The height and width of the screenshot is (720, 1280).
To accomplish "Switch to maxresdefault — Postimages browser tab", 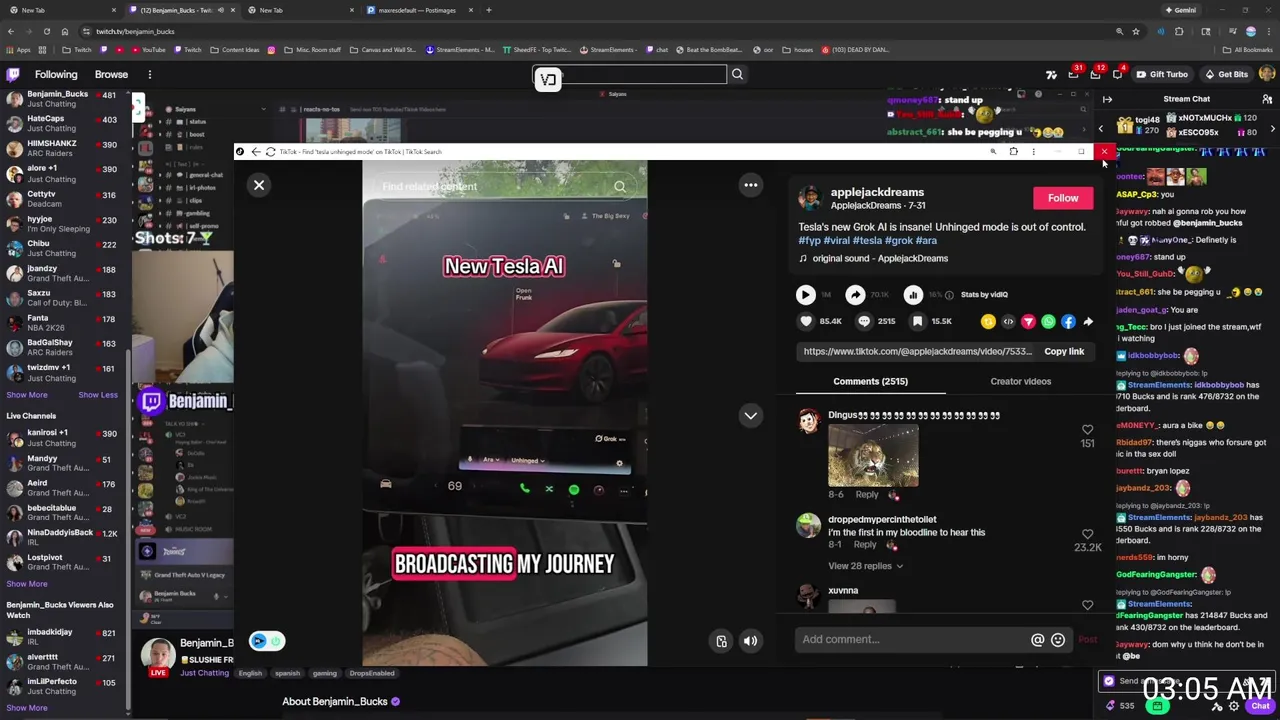I will click(417, 10).
